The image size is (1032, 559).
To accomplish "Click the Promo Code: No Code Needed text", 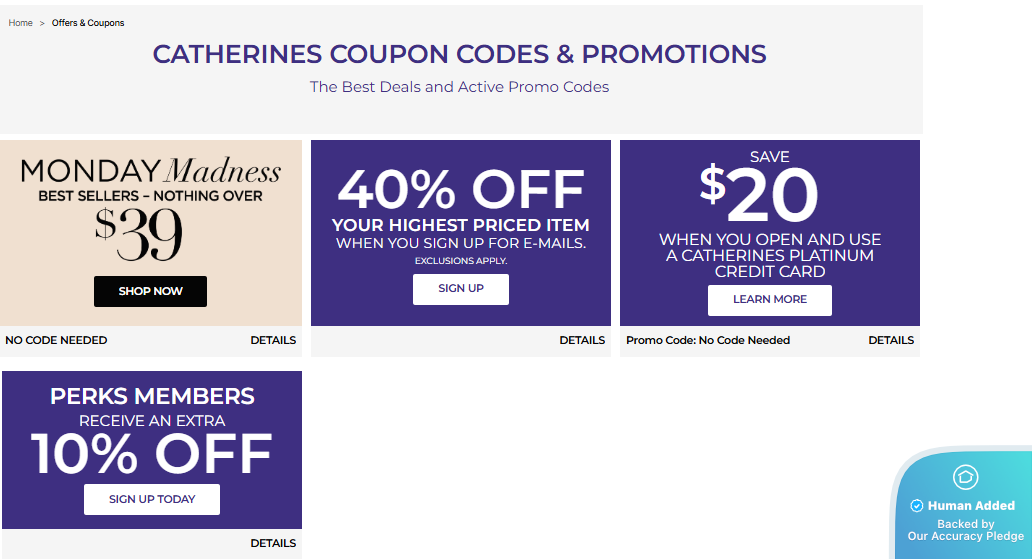I will pyautogui.click(x=707, y=340).
